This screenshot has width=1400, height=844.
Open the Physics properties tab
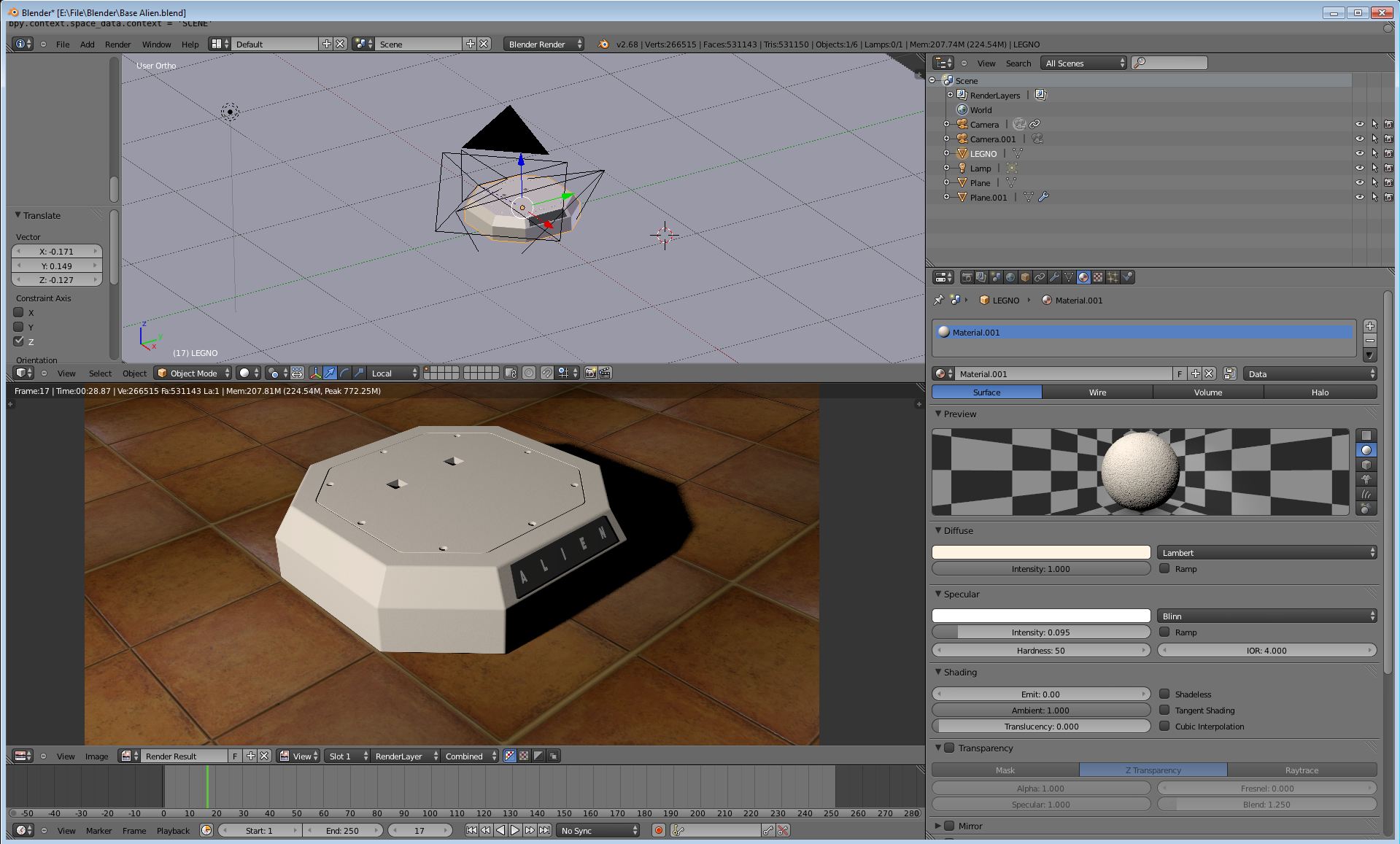pos(1127,277)
